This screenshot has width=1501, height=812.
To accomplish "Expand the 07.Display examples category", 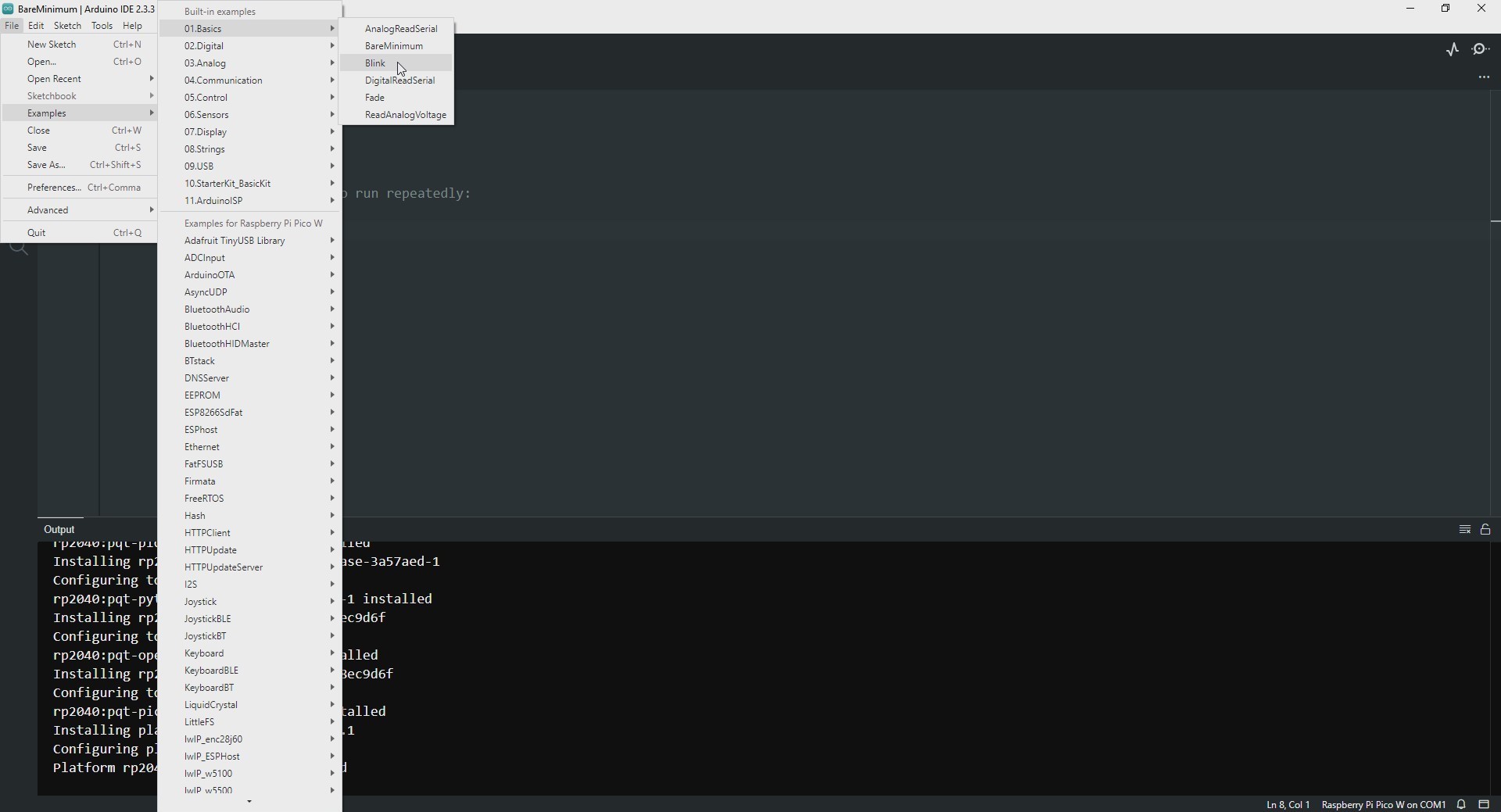I will [250, 132].
